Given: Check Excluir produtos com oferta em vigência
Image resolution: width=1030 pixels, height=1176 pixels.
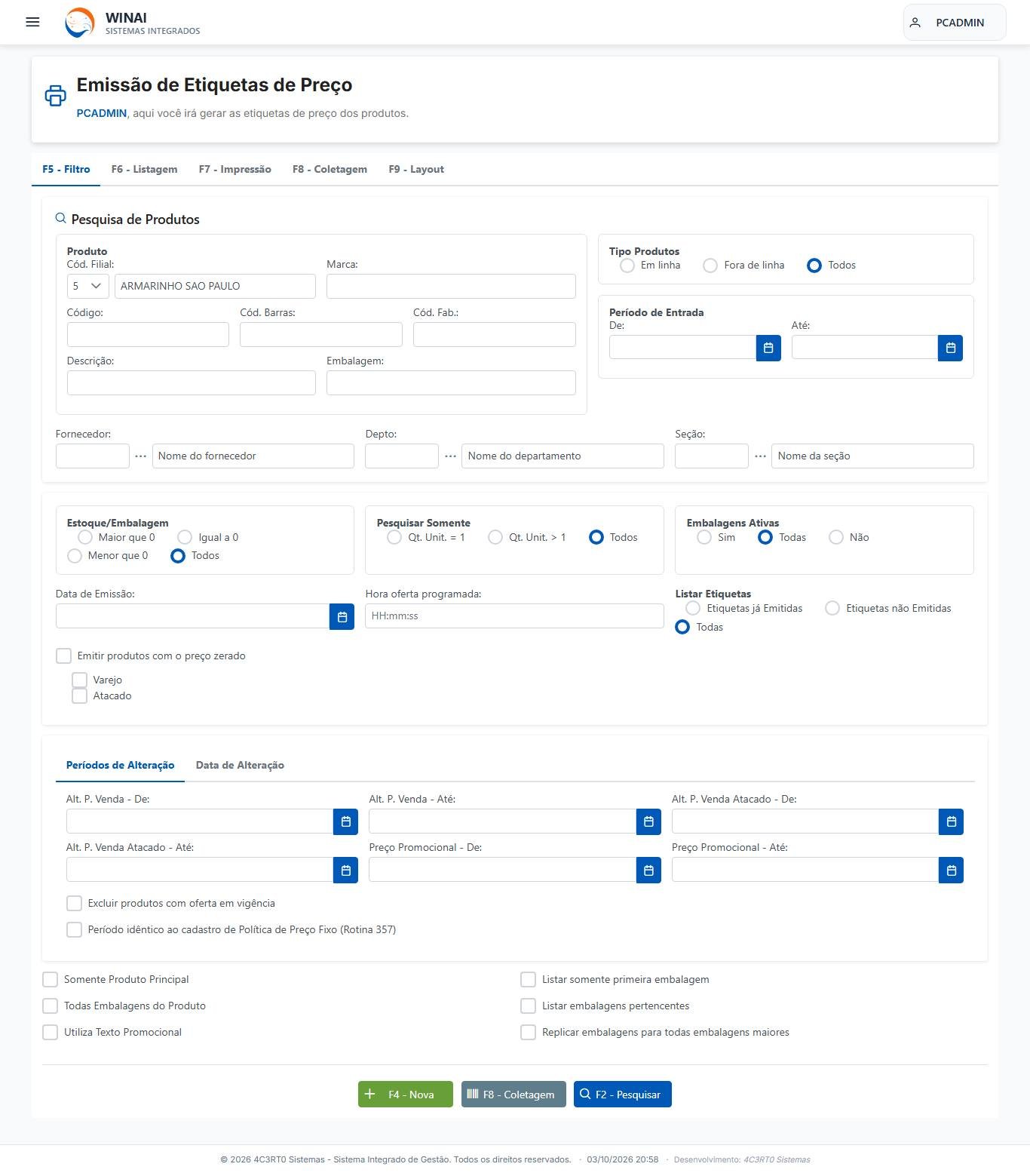Looking at the screenshot, I should coord(74,903).
